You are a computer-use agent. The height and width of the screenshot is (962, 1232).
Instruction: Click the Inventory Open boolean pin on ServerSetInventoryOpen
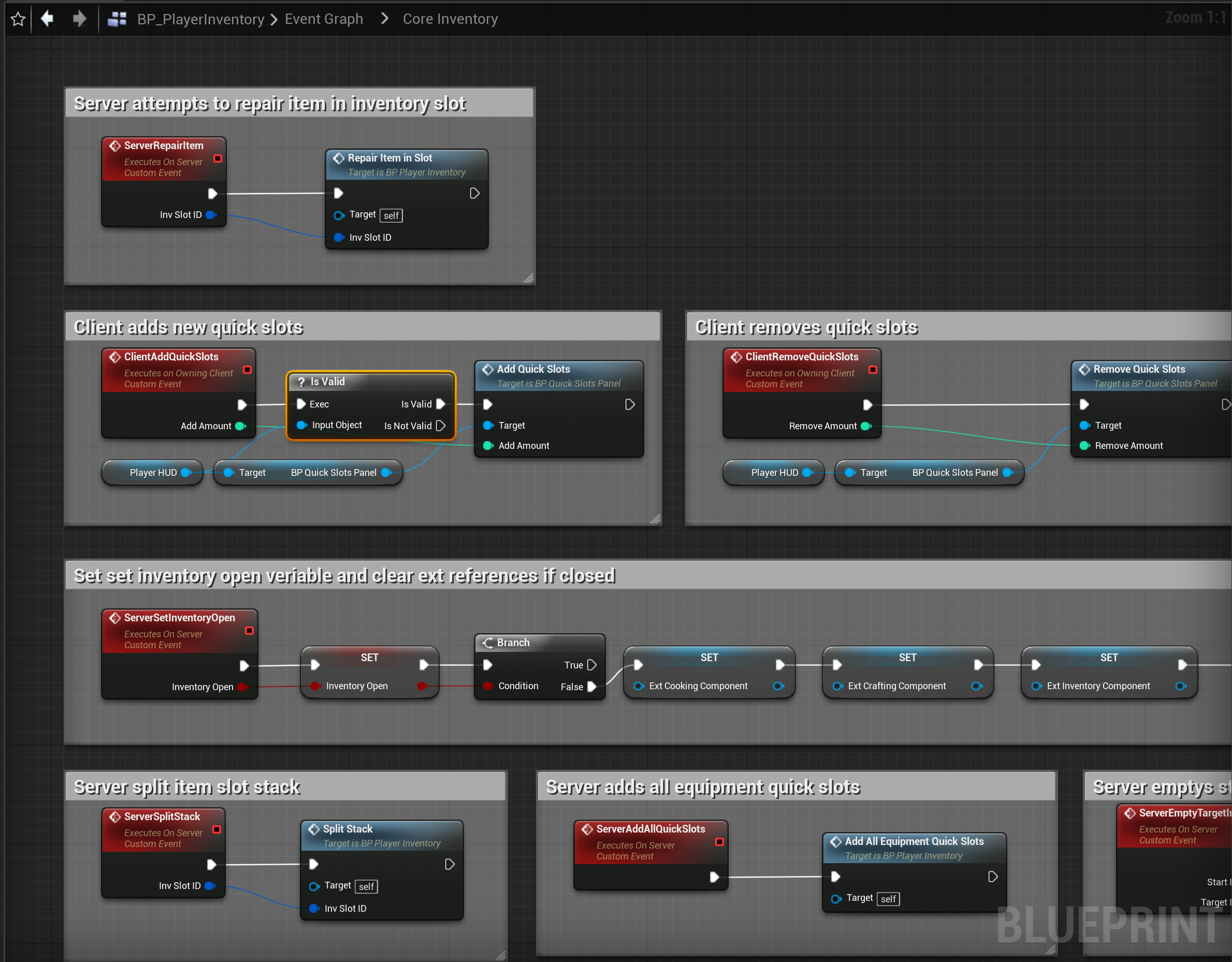point(242,687)
